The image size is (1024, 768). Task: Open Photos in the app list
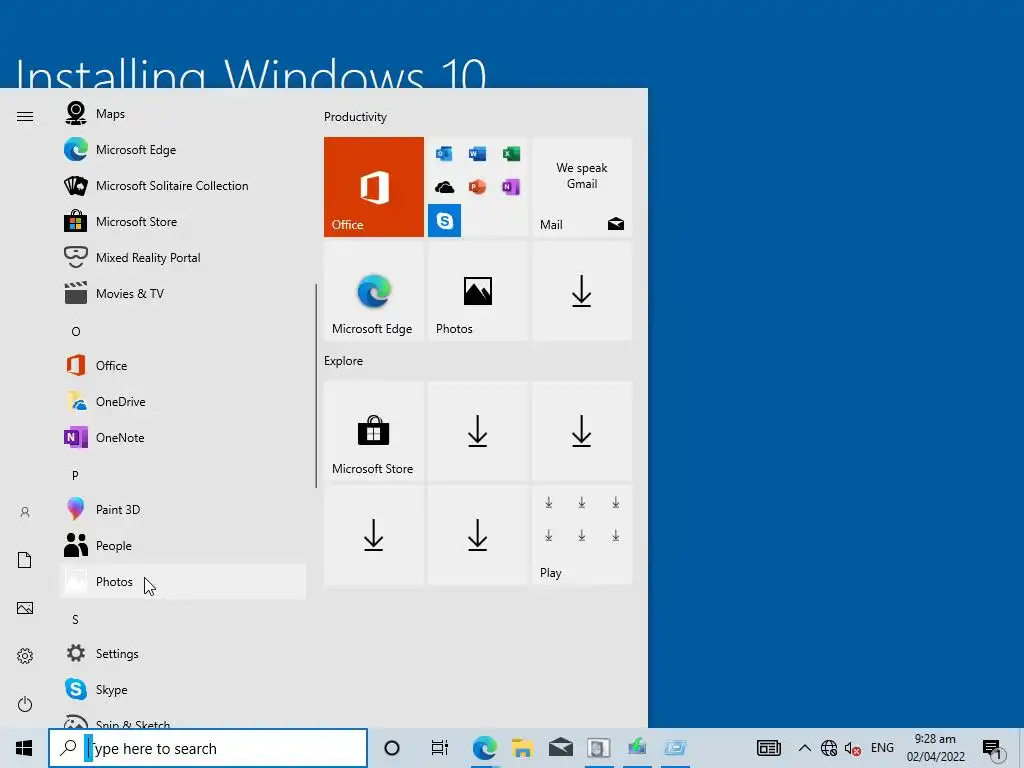tap(183, 581)
